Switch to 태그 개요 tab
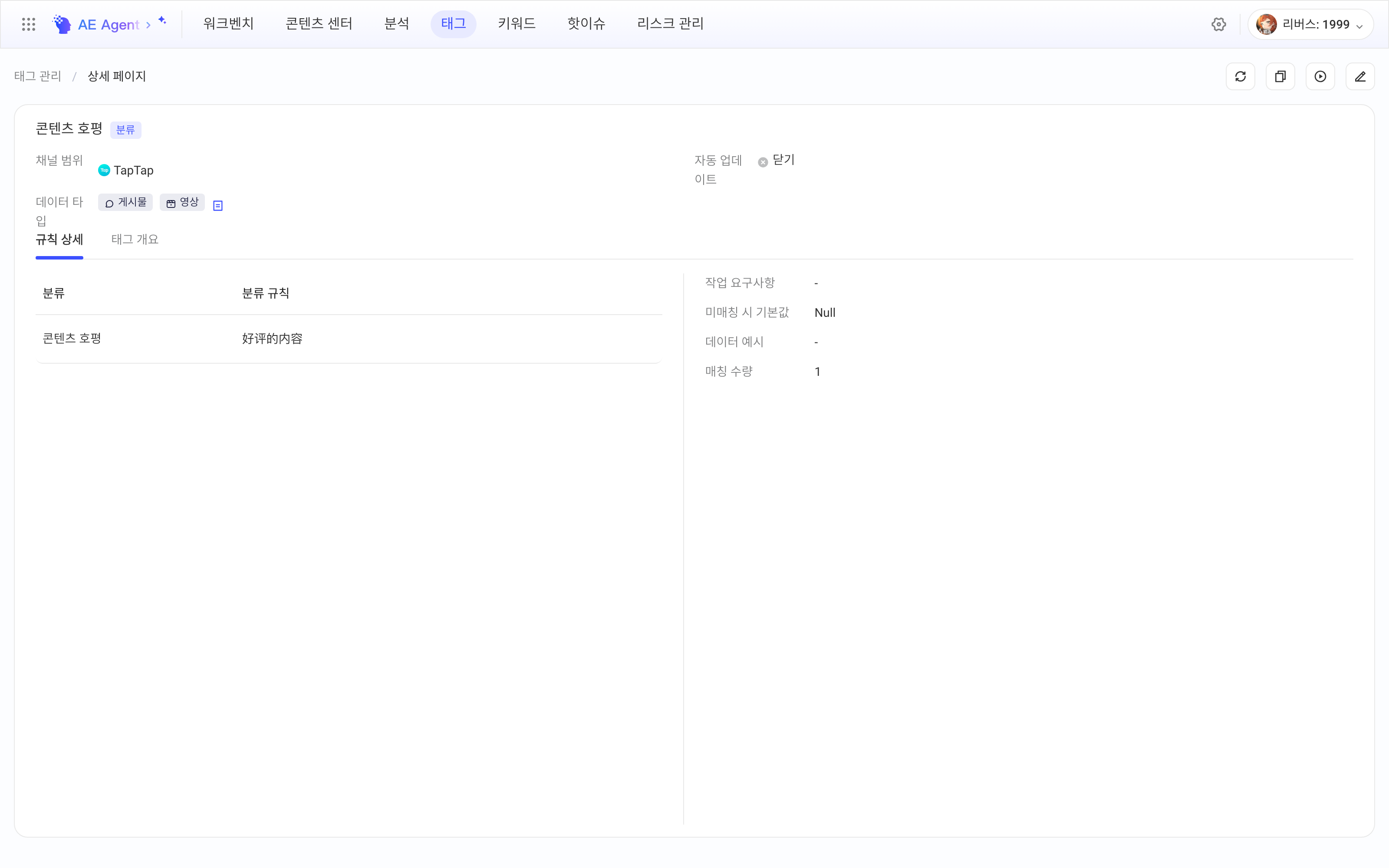This screenshot has width=1389, height=868. (x=135, y=240)
